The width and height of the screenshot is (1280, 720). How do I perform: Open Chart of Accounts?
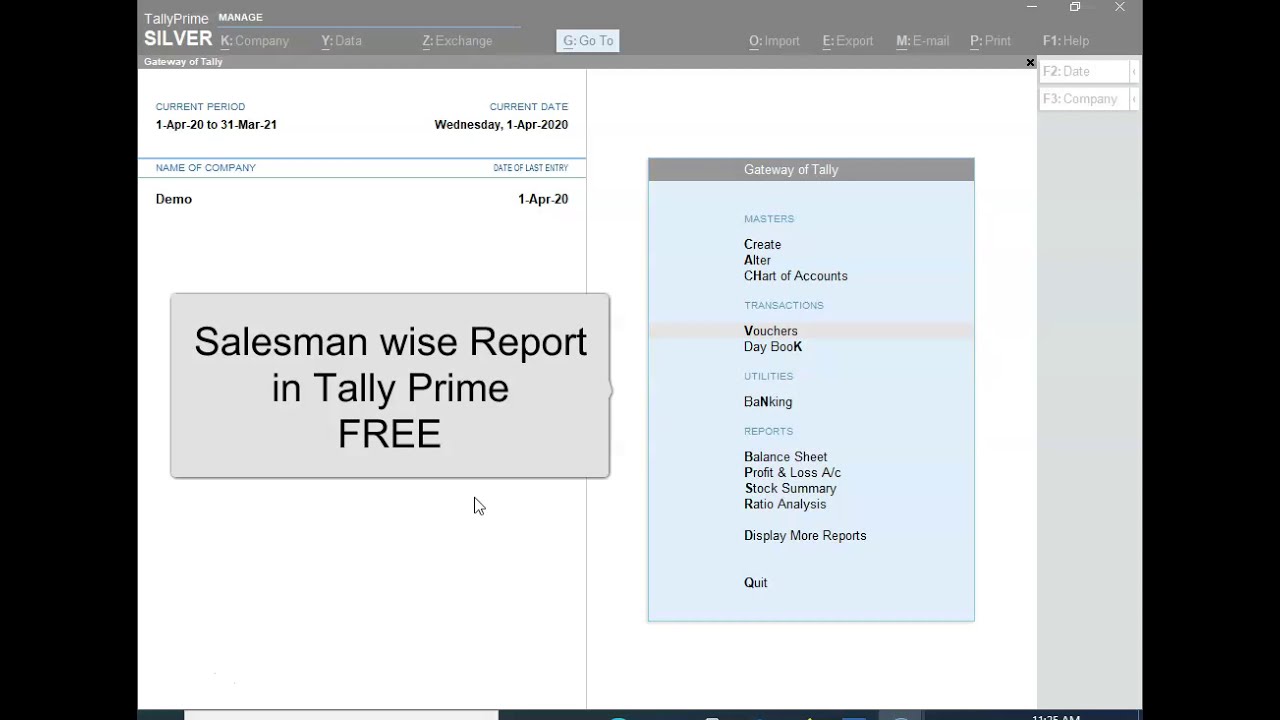[x=795, y=276]
